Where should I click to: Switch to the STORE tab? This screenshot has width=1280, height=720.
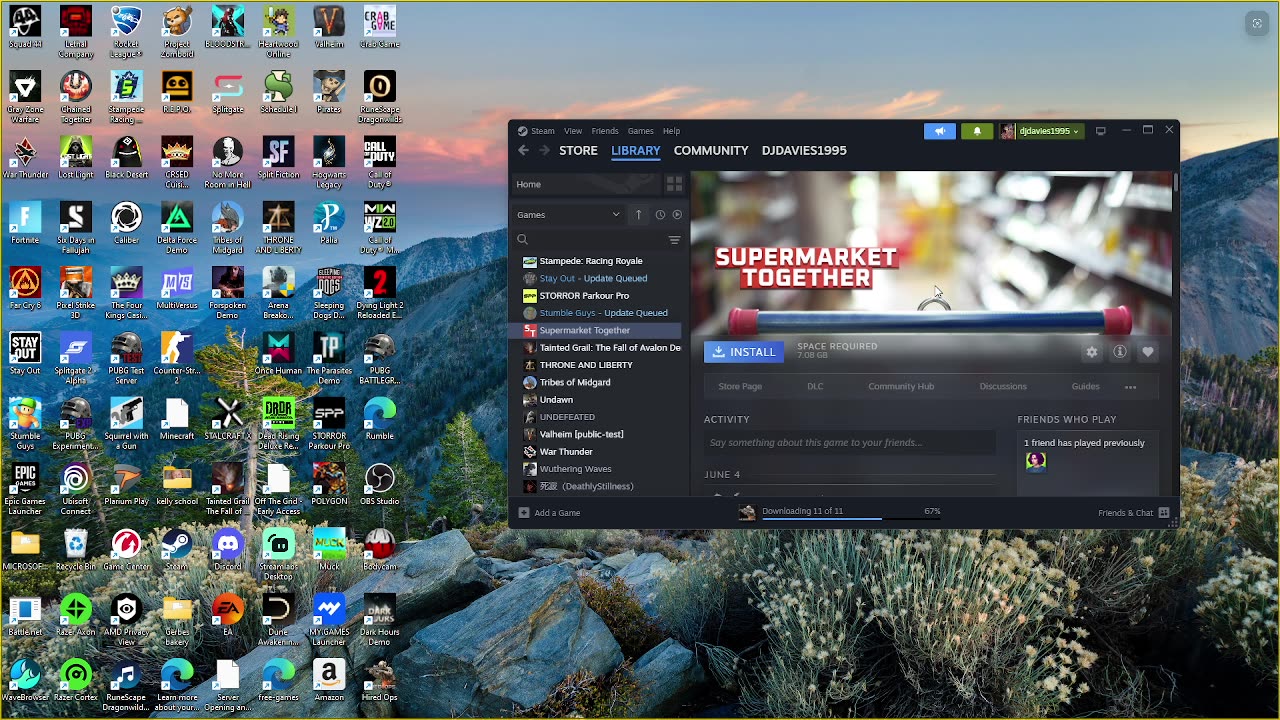pos(578,150)
